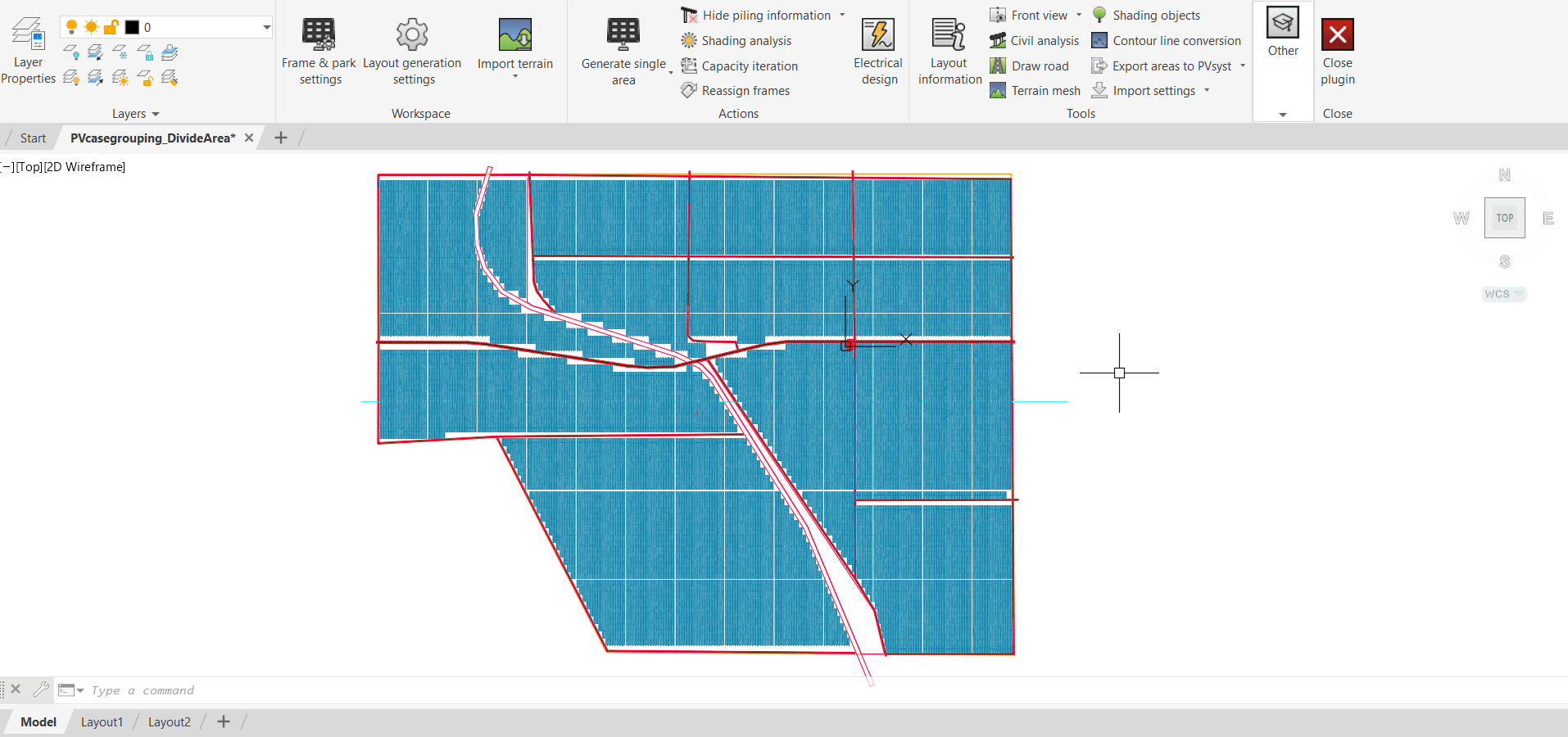The image size is (1568, 737).
Task: Toggle layer lock padlock icon
Action: (111, 27)
